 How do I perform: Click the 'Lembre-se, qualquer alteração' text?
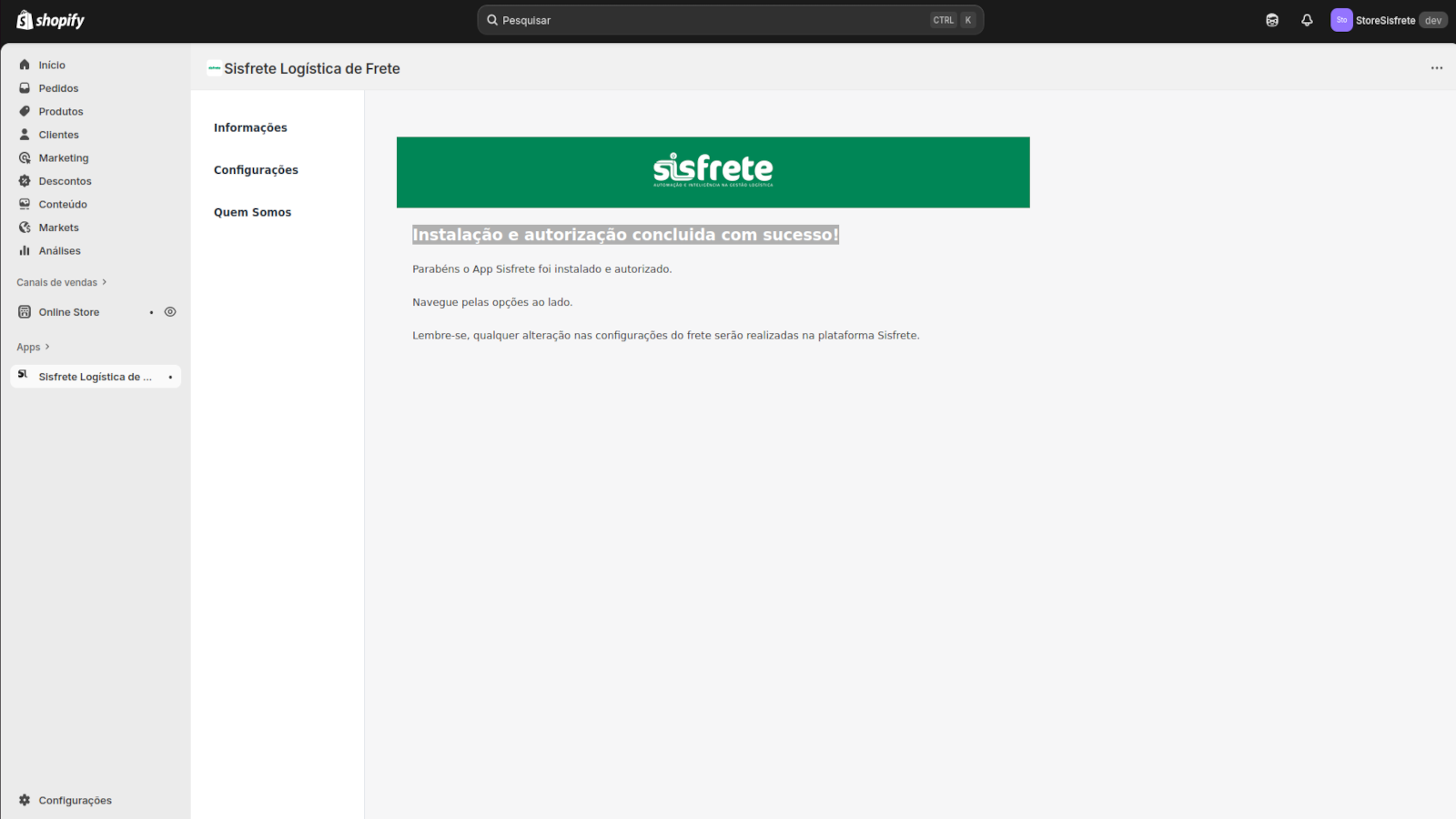666,336
